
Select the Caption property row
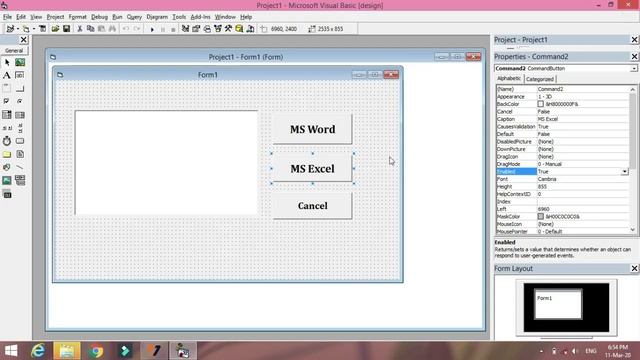click(562, 119)
